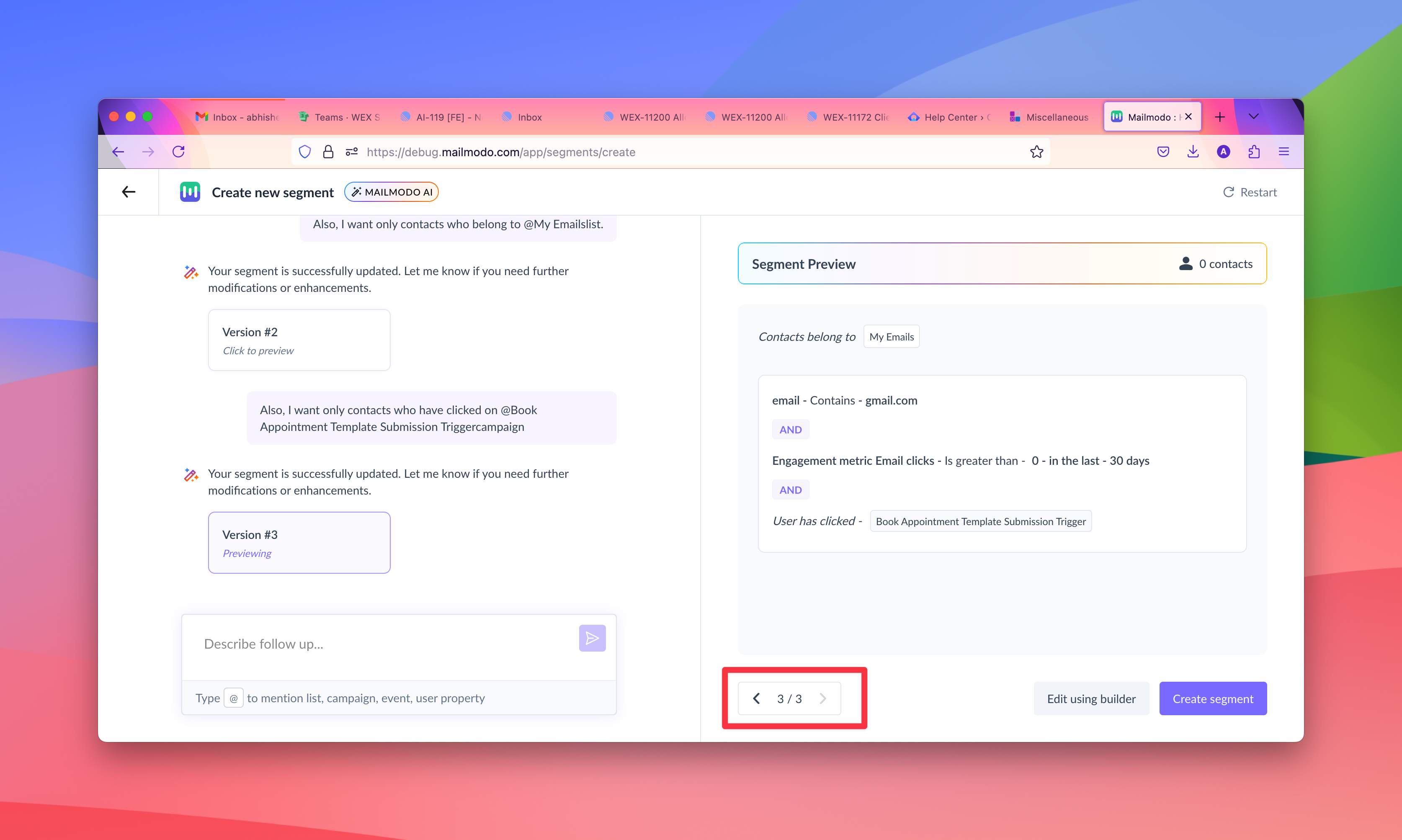
Task: Click the message about @Book Appointment Template campaign
Action: point(431,418)
